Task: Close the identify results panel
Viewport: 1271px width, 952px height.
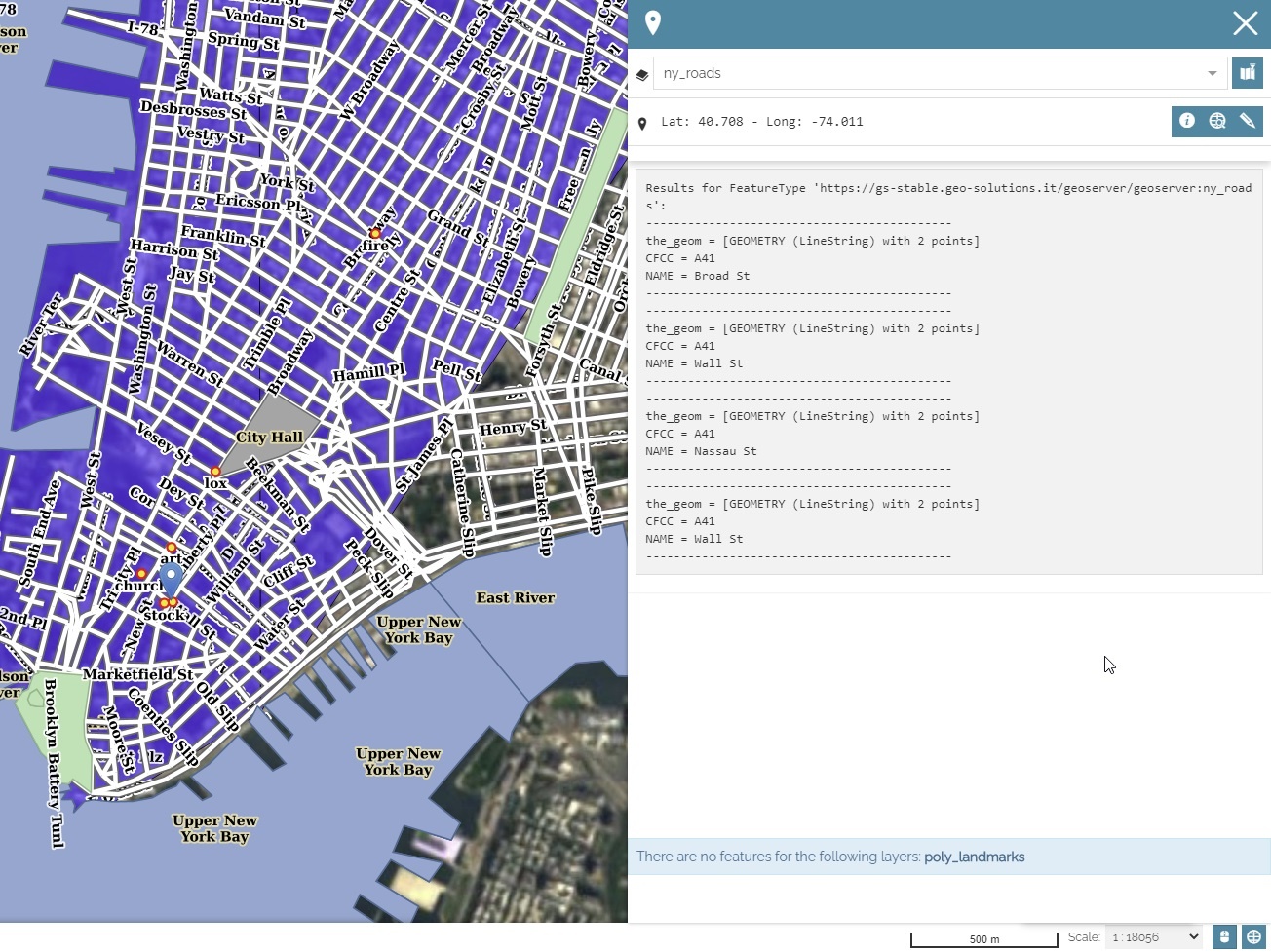Action: (x=1245, y=23)
